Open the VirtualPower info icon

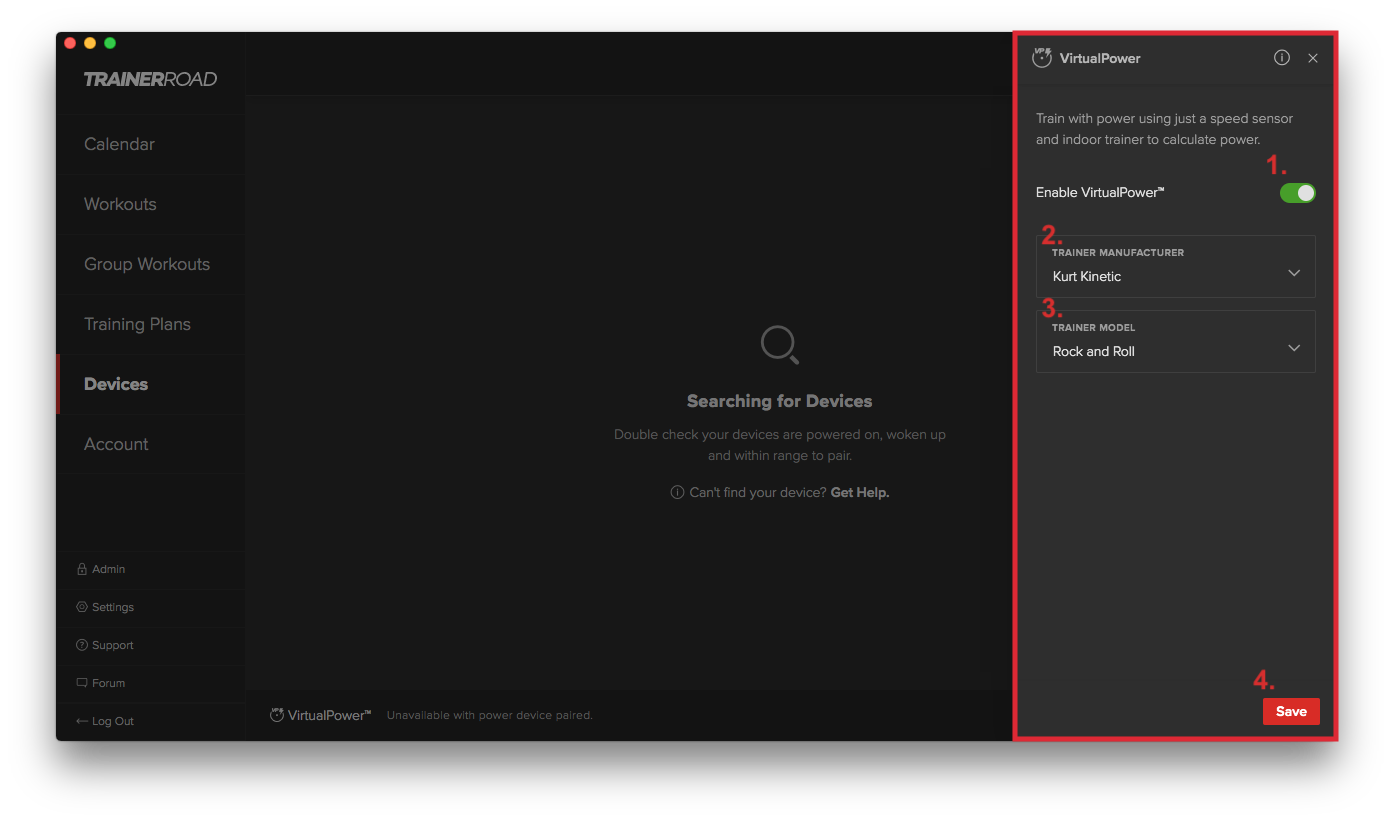1282,58
